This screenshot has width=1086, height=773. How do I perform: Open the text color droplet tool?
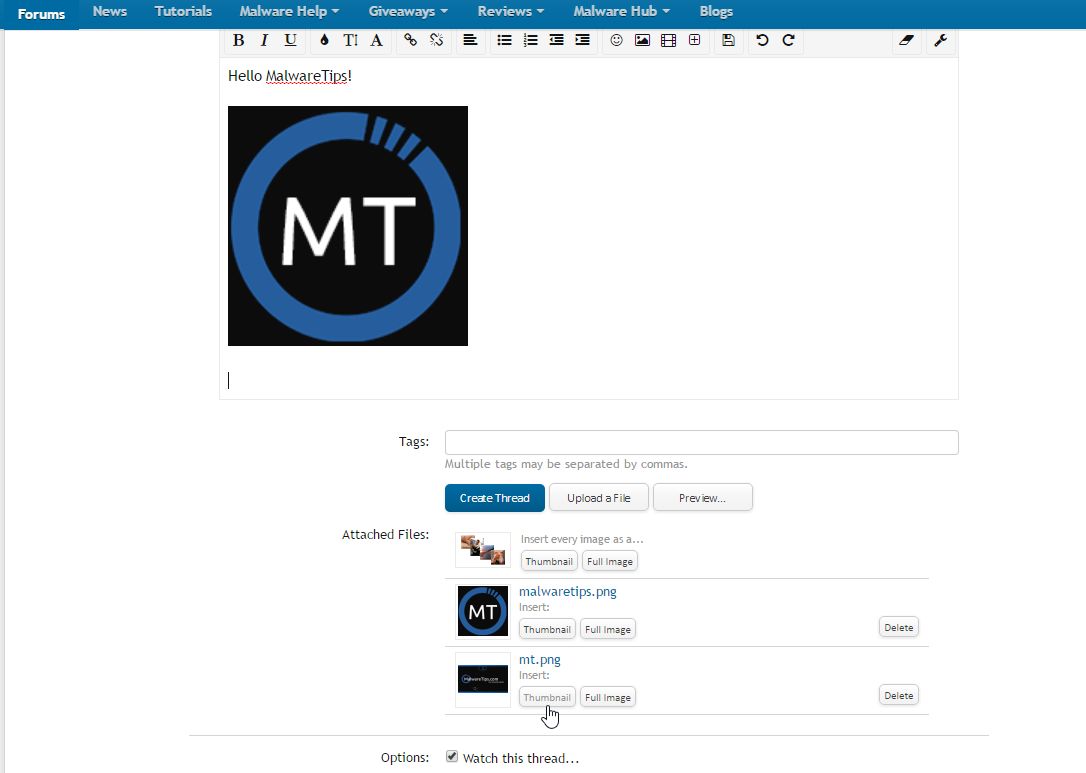click(x=324, y=40)
